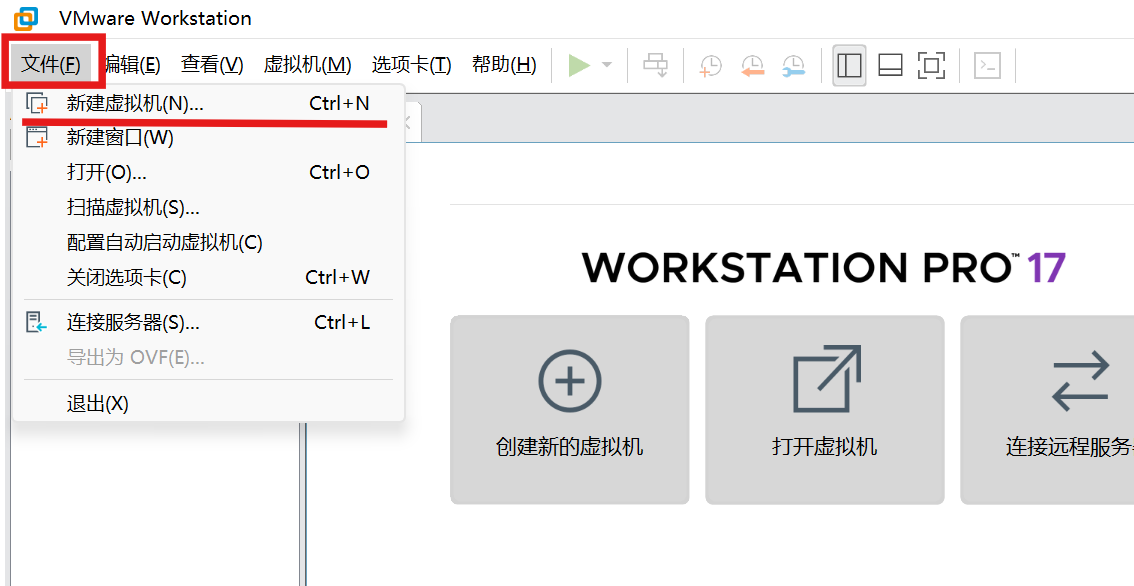Image resolution: width=1134 pixels, height=586 pixels.
Task: Select 新建虚拟机(N)... menu entry
Action: coord(135,103)
